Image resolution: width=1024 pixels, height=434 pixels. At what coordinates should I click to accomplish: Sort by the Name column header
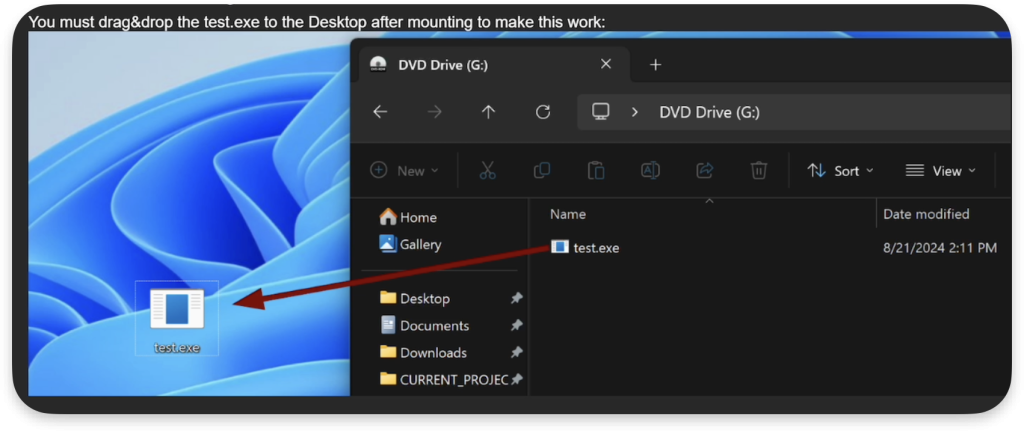click(x=568, y=214)
